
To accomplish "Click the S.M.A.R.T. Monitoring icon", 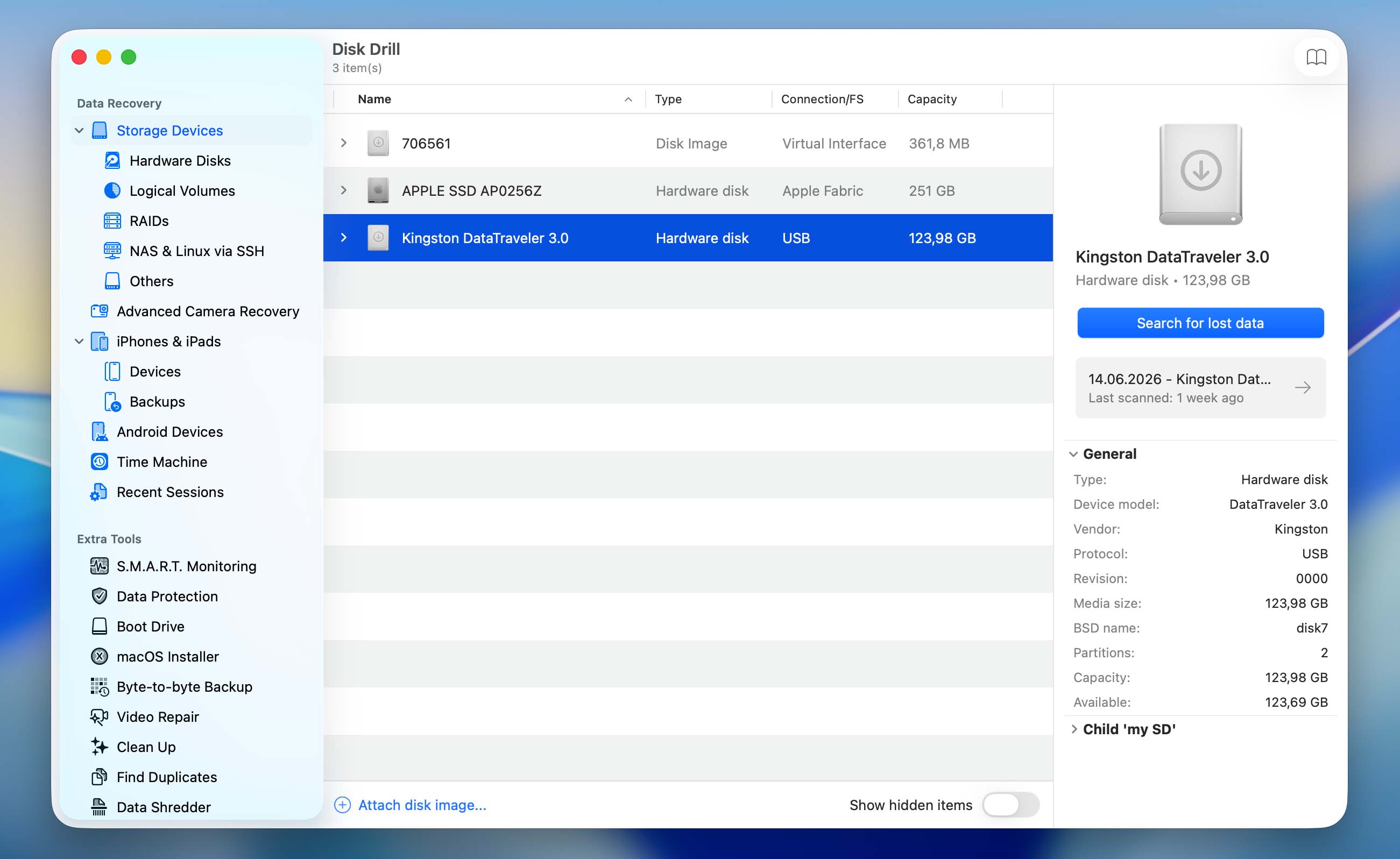I will 100,566.
